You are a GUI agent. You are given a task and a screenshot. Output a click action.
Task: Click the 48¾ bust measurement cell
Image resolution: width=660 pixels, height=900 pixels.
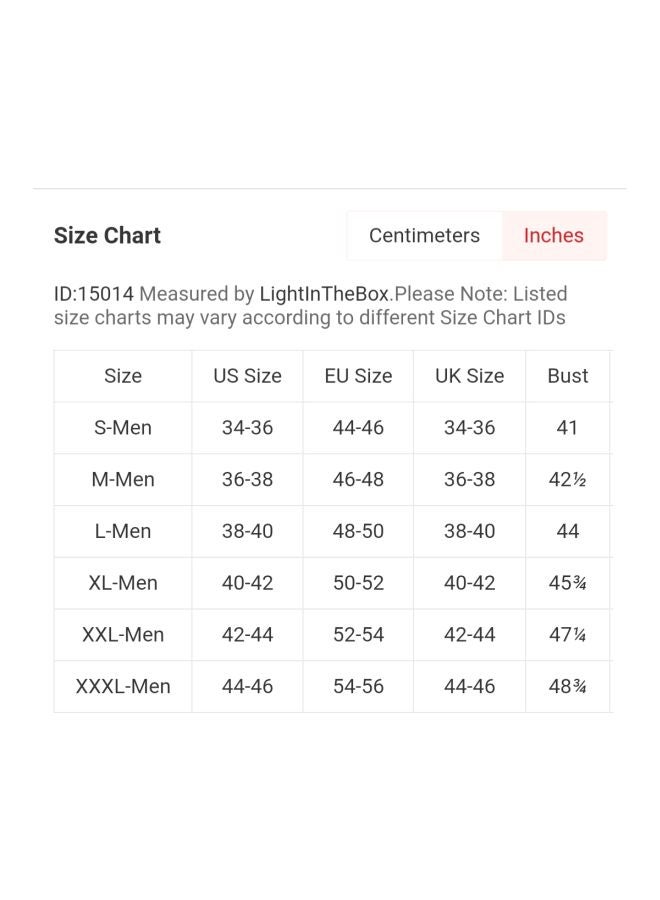point(568,686)
